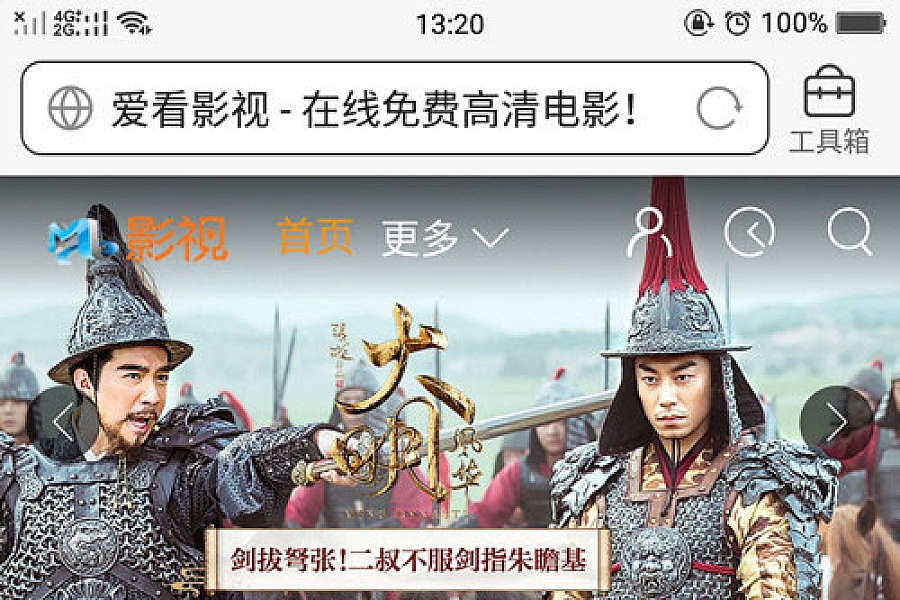Tap the 13:20 clock in status bar

450,24
